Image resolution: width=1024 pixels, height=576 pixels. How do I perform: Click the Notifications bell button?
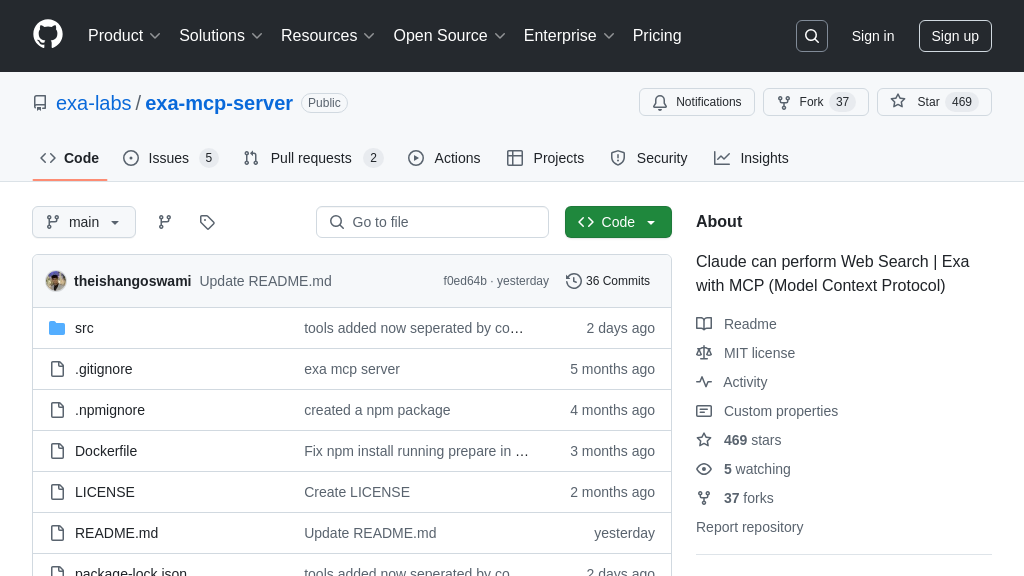697,102
